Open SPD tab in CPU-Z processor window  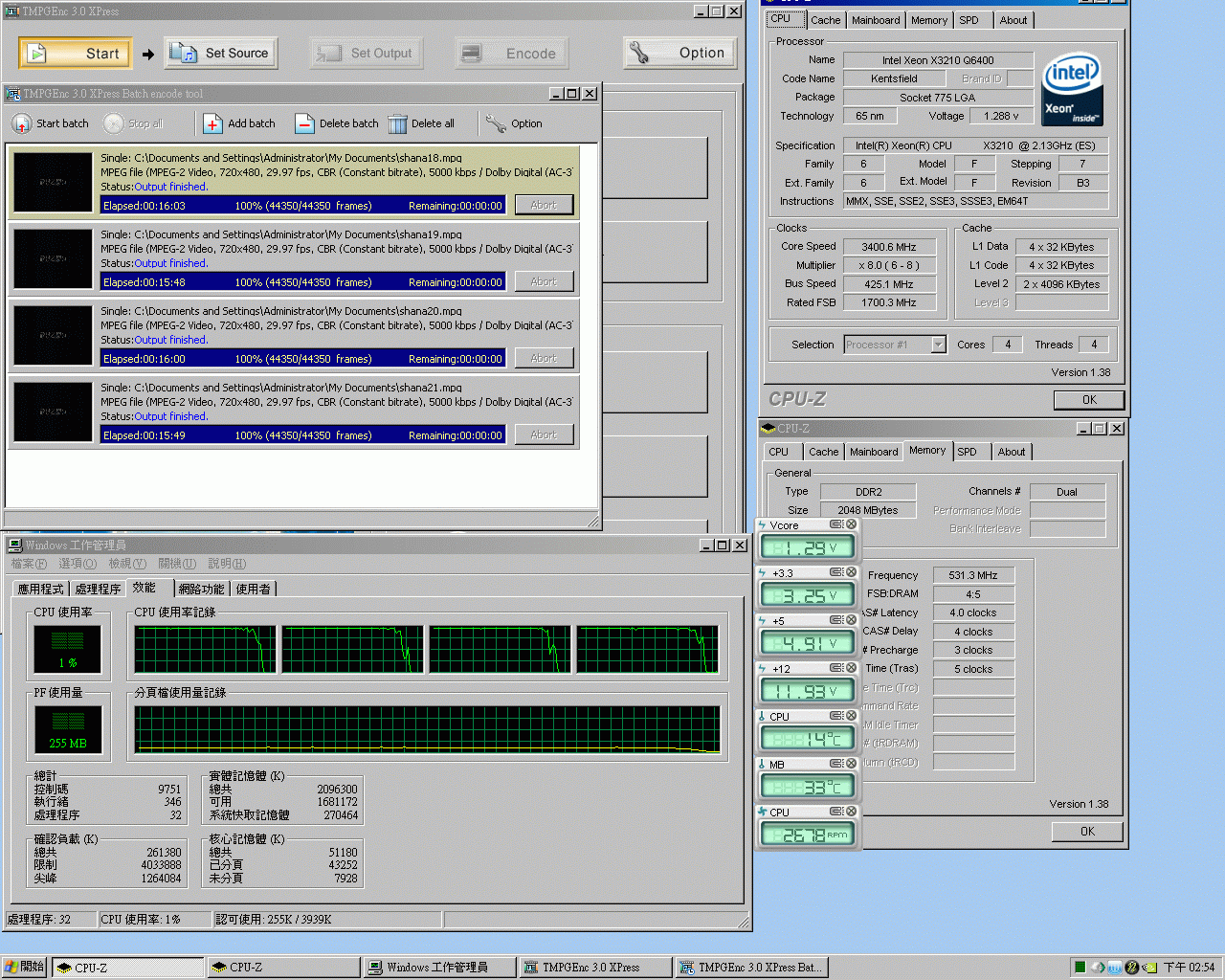point(969,20)
